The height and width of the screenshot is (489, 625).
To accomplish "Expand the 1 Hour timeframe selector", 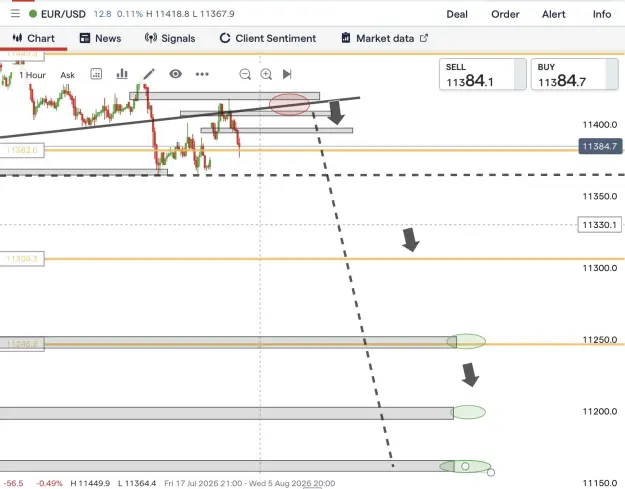I will coord(33,75).
